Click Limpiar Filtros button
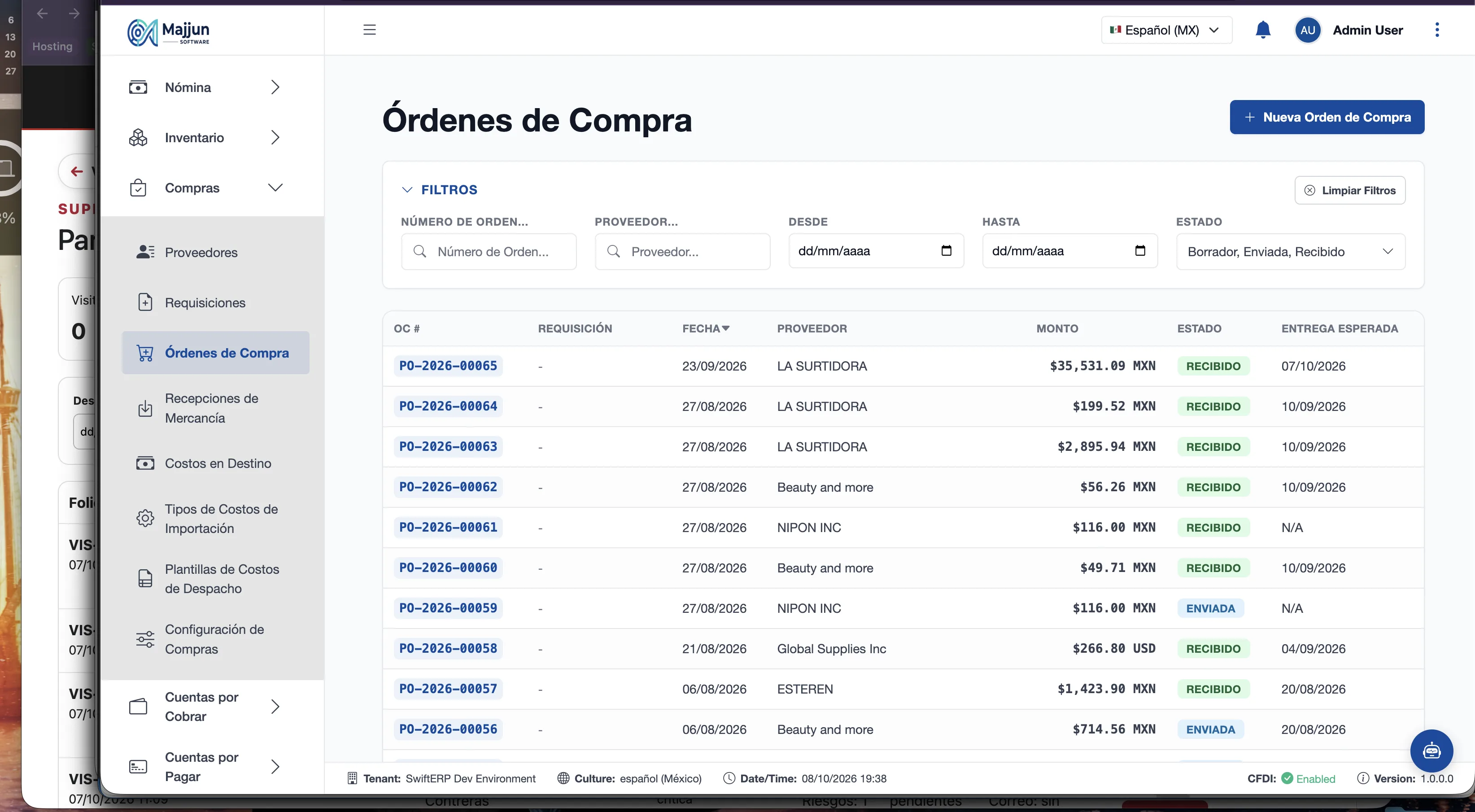The height and width of the screenshot is (812, 1475). tap(1349, 190)
